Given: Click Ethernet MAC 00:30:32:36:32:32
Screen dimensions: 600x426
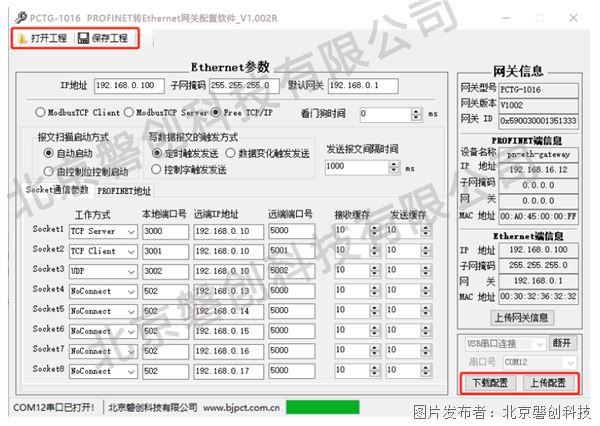Looking at the screenshot, I should pos(539,297).
